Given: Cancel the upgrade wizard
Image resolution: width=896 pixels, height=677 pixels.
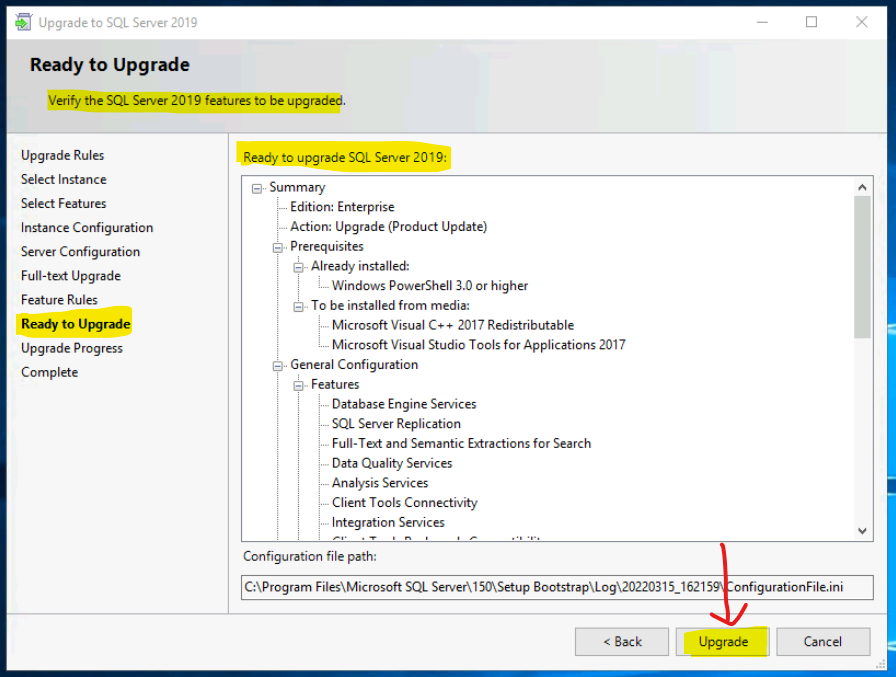Looking at the screenshot, I should [x=823, y=642].
